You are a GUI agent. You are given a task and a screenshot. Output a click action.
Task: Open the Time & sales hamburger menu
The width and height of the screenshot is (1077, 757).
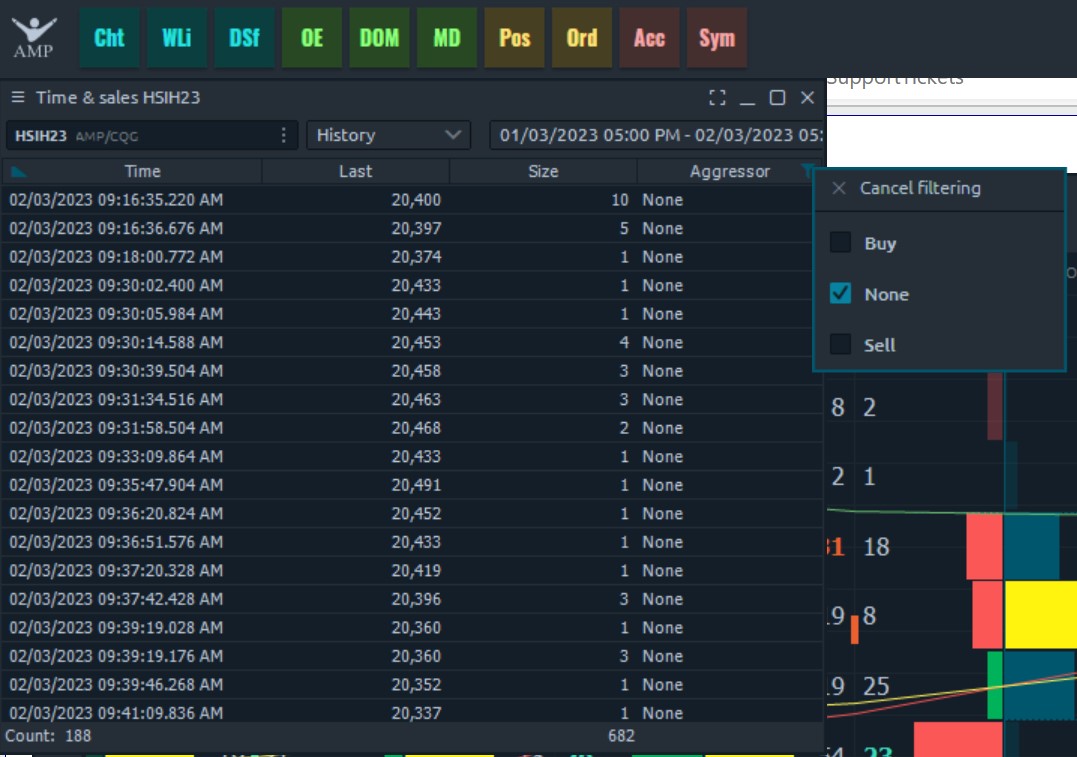[x=18, y=98]
